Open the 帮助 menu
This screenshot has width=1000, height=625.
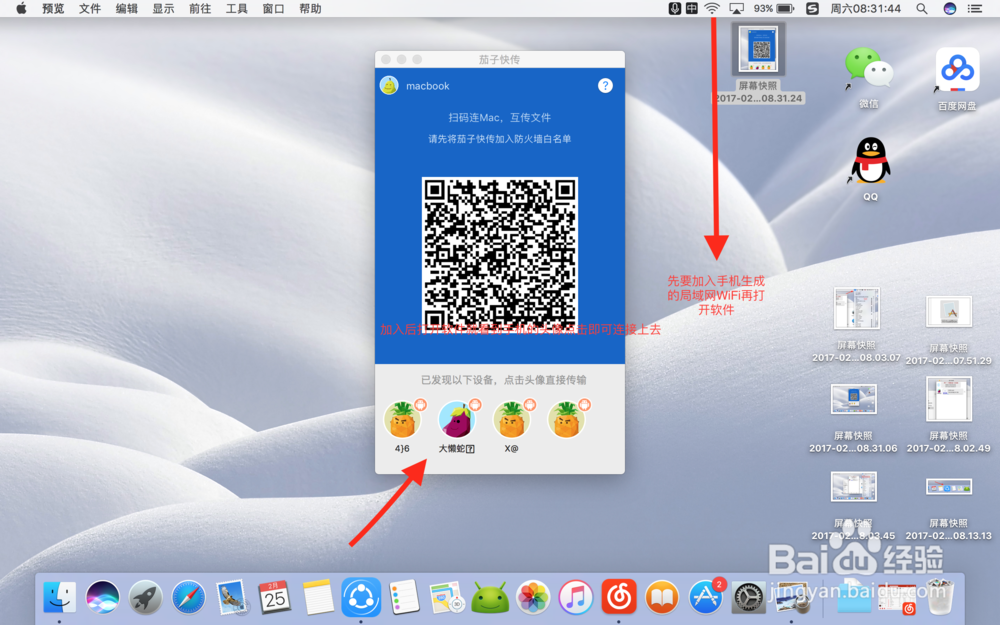[x=311, y=8]
